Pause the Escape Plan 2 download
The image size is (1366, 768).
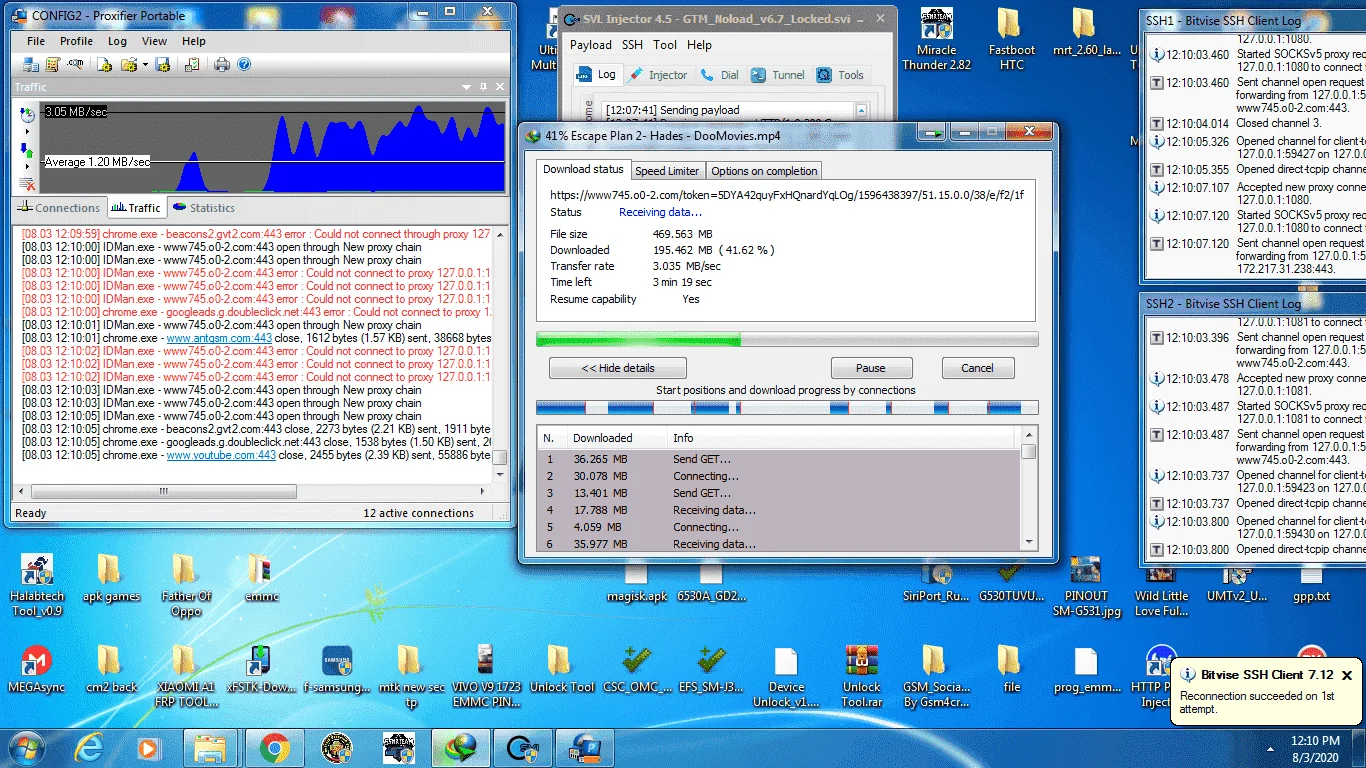click(871, 368)
